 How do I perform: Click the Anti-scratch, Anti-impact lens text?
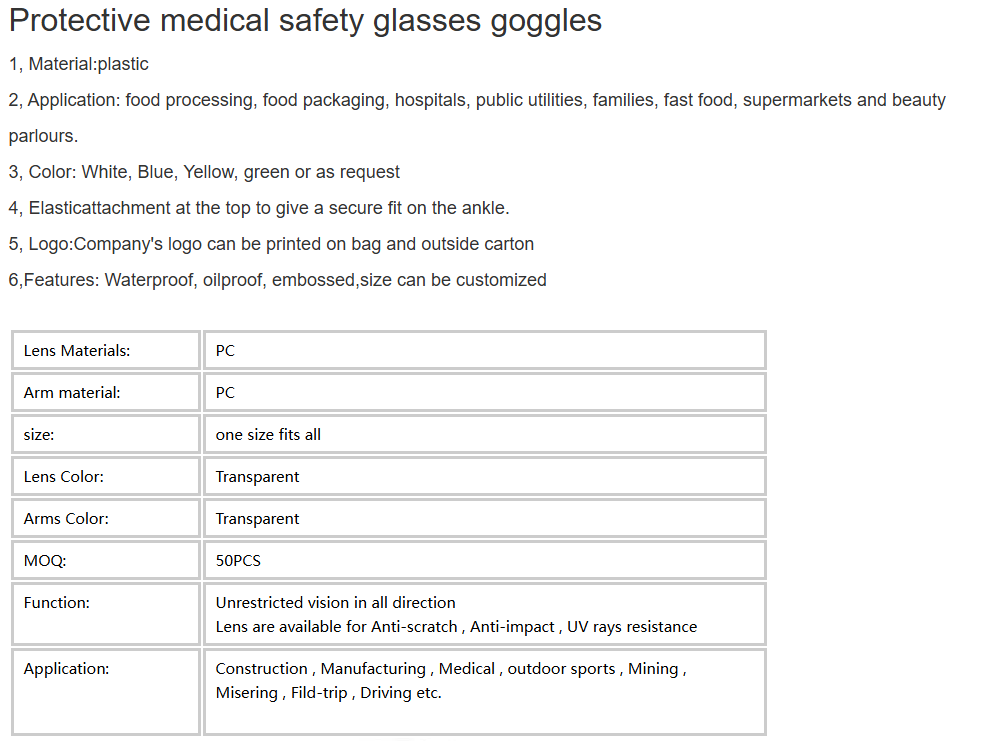coord(456,627)
